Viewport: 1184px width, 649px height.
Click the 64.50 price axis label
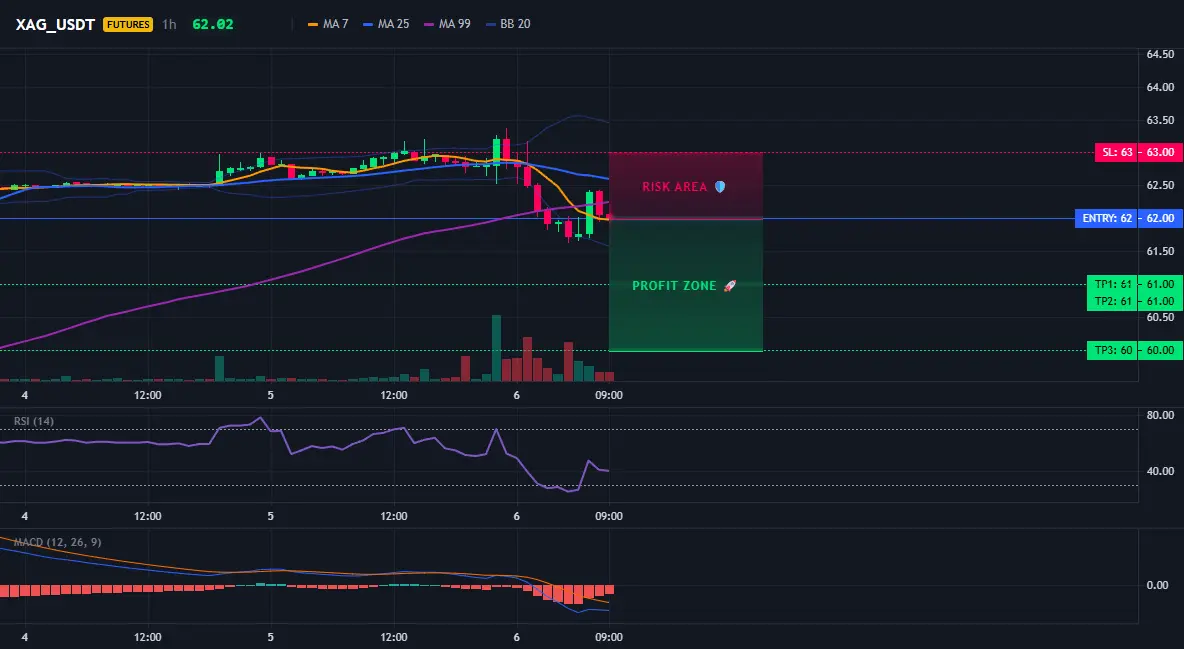tap(1160, 54)
